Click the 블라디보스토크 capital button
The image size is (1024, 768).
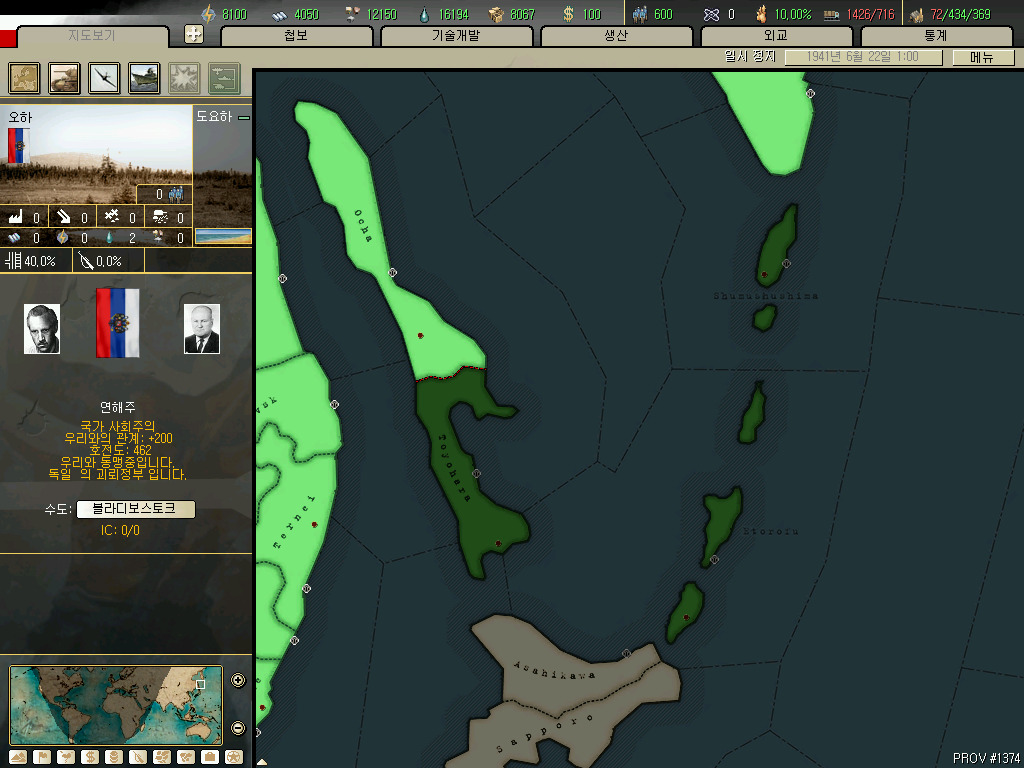136,509
